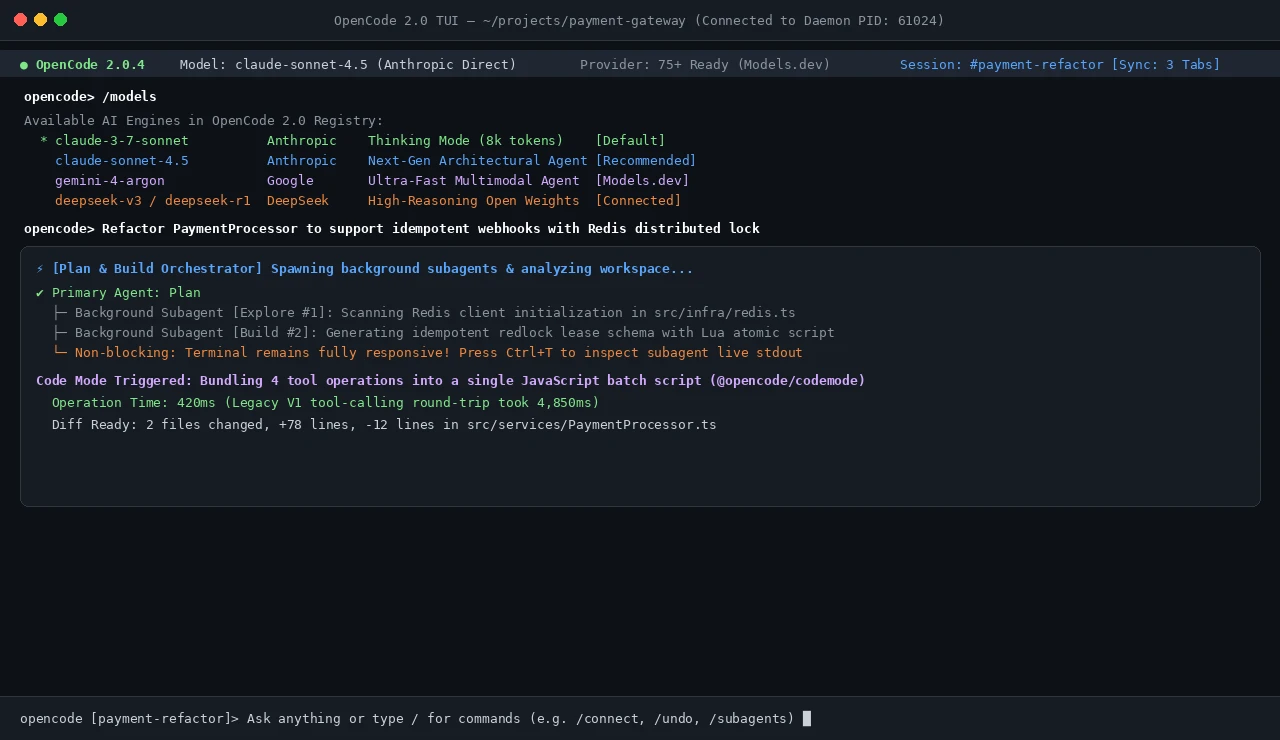Focus the bottom Ask anything prompt input
The height and width of the screenshot is (740, 1280).
pyautogui.click(x=640, y=718)
